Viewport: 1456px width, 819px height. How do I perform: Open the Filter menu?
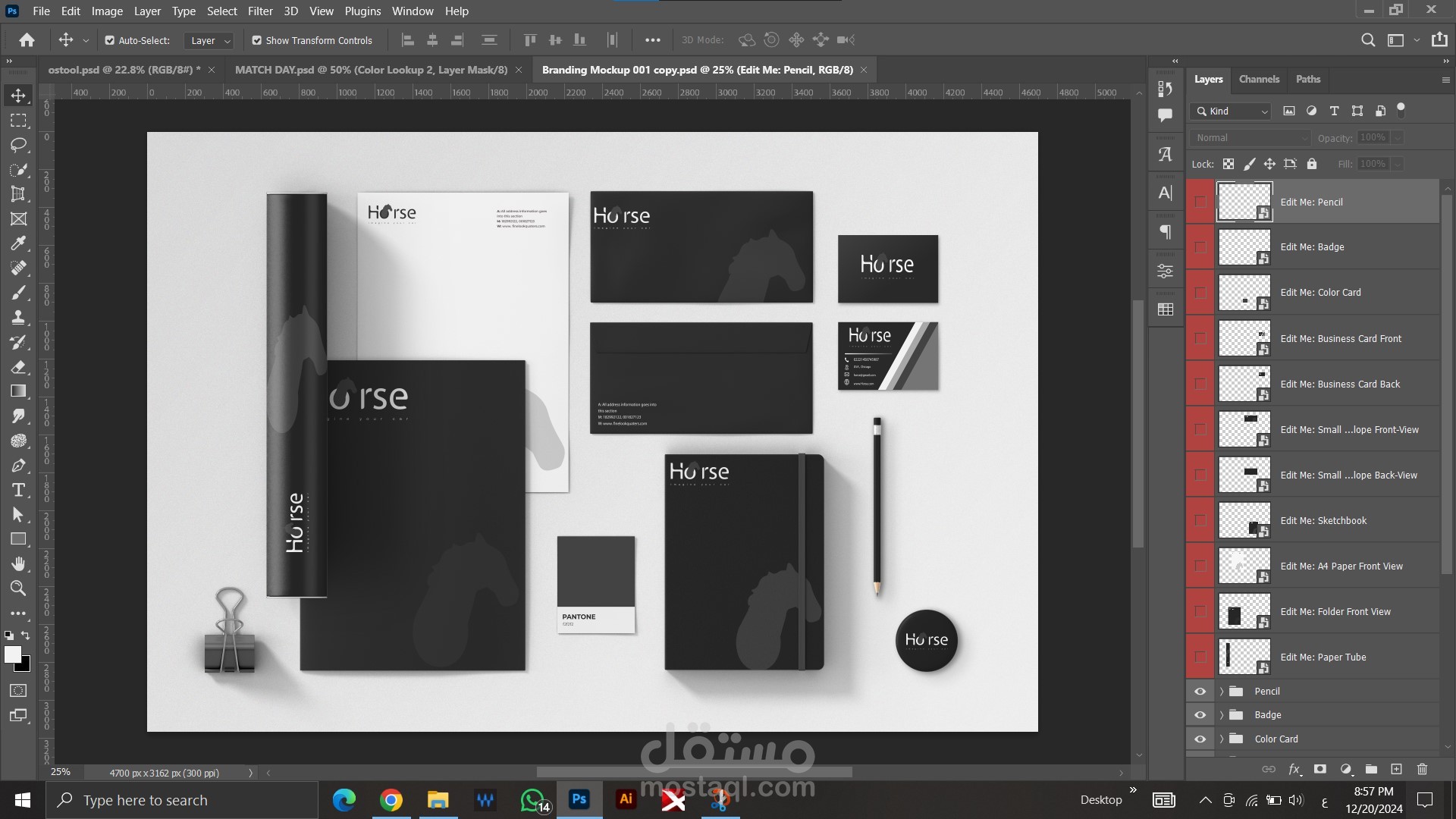click(259, 11)
